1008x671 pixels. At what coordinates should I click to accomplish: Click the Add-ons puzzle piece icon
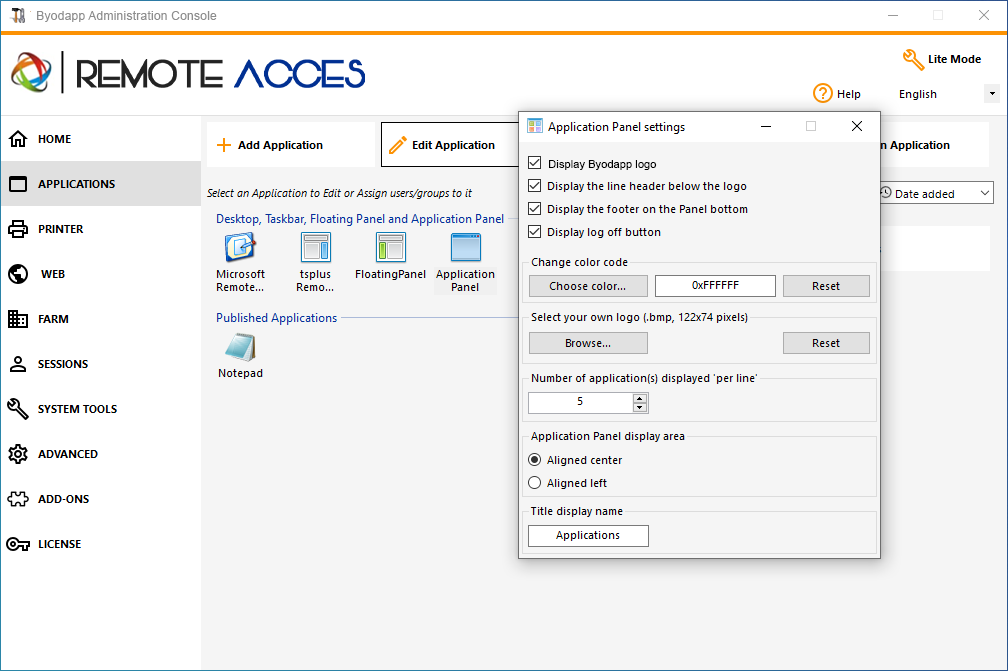[18, 499]
